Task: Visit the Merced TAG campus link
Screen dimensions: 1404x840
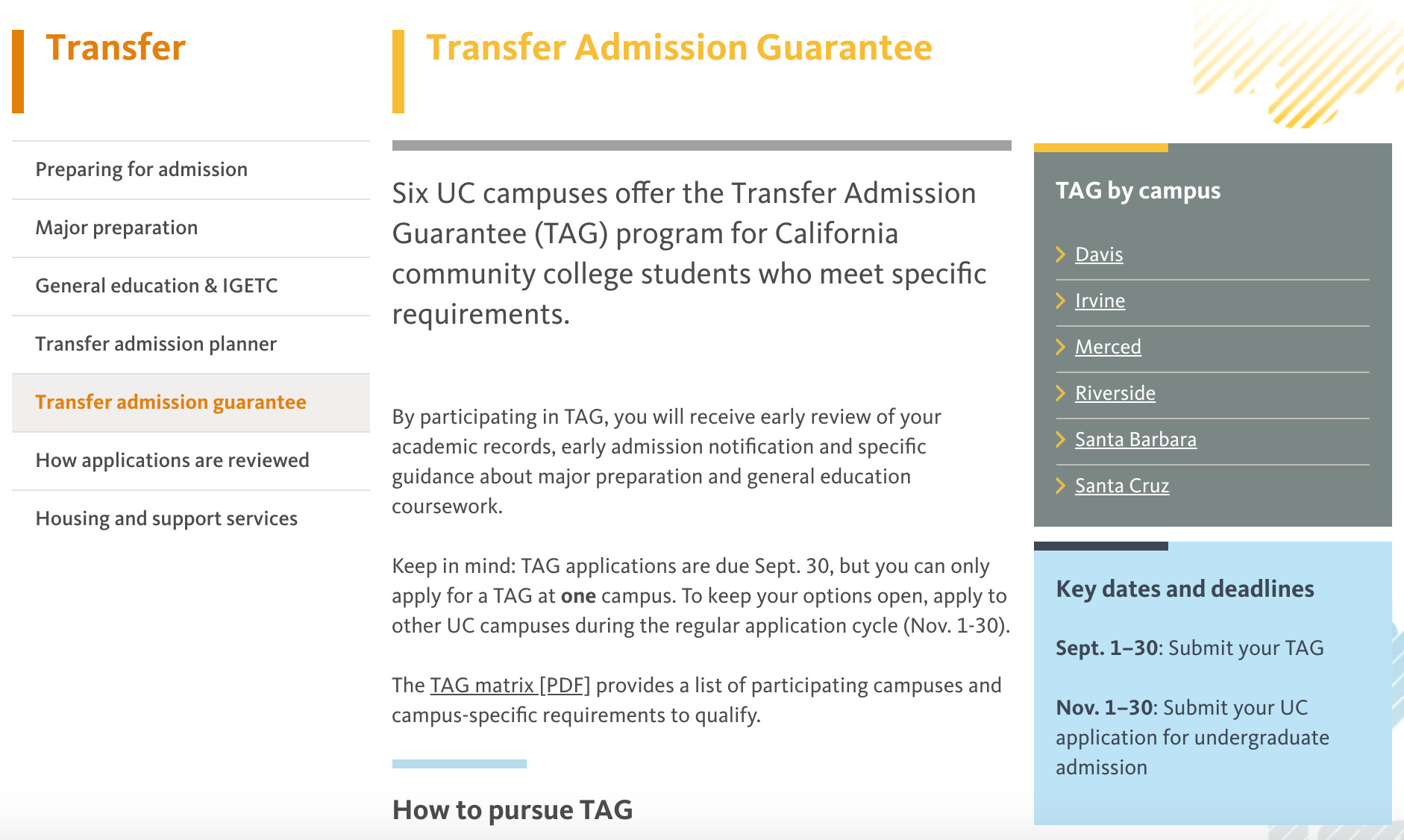Action: click(x=1108, y=347)
